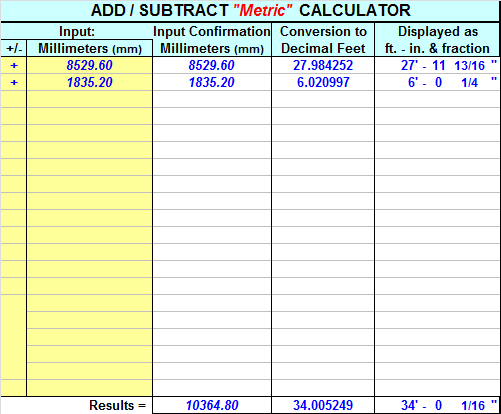
Task: Click the Results = label
Action: tap(117, 405)
